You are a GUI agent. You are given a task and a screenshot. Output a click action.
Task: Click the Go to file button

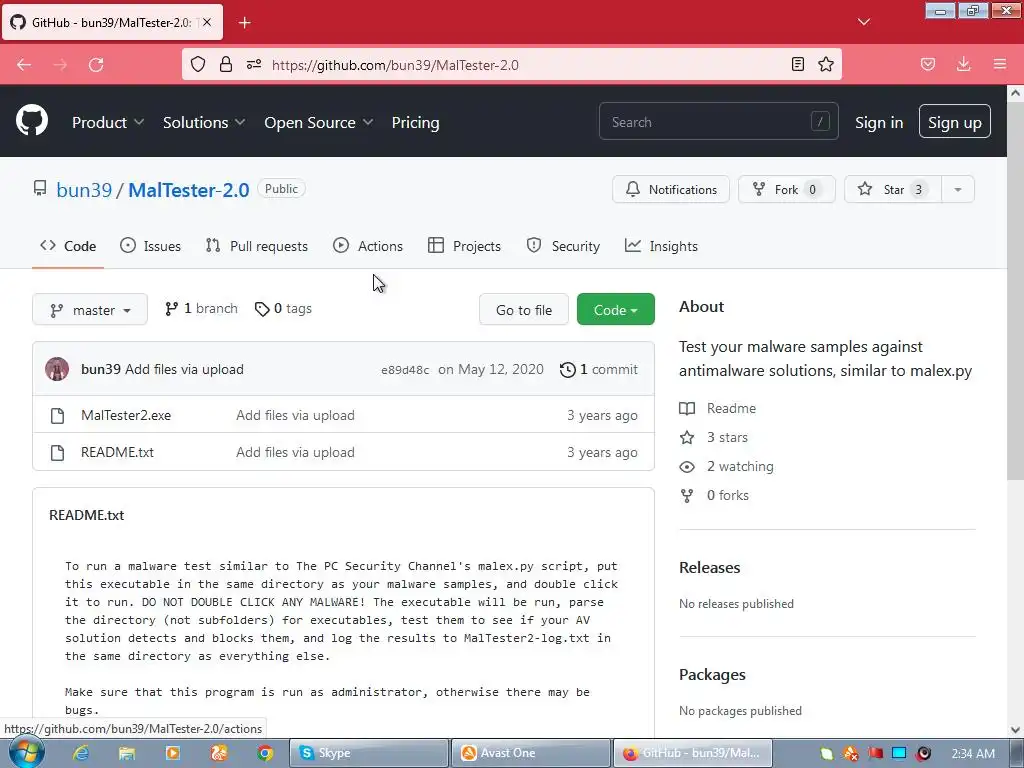[524, 310]
